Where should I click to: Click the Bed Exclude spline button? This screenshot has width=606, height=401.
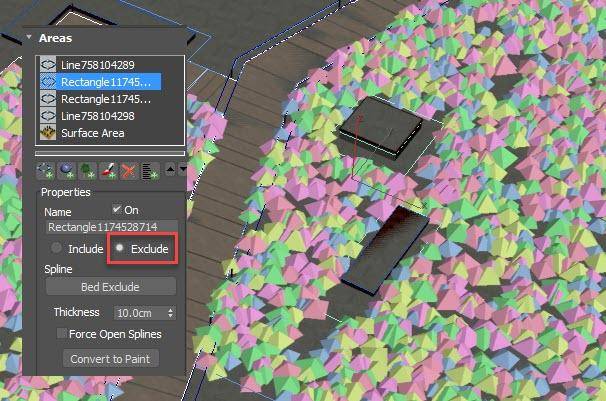point(111,287)
